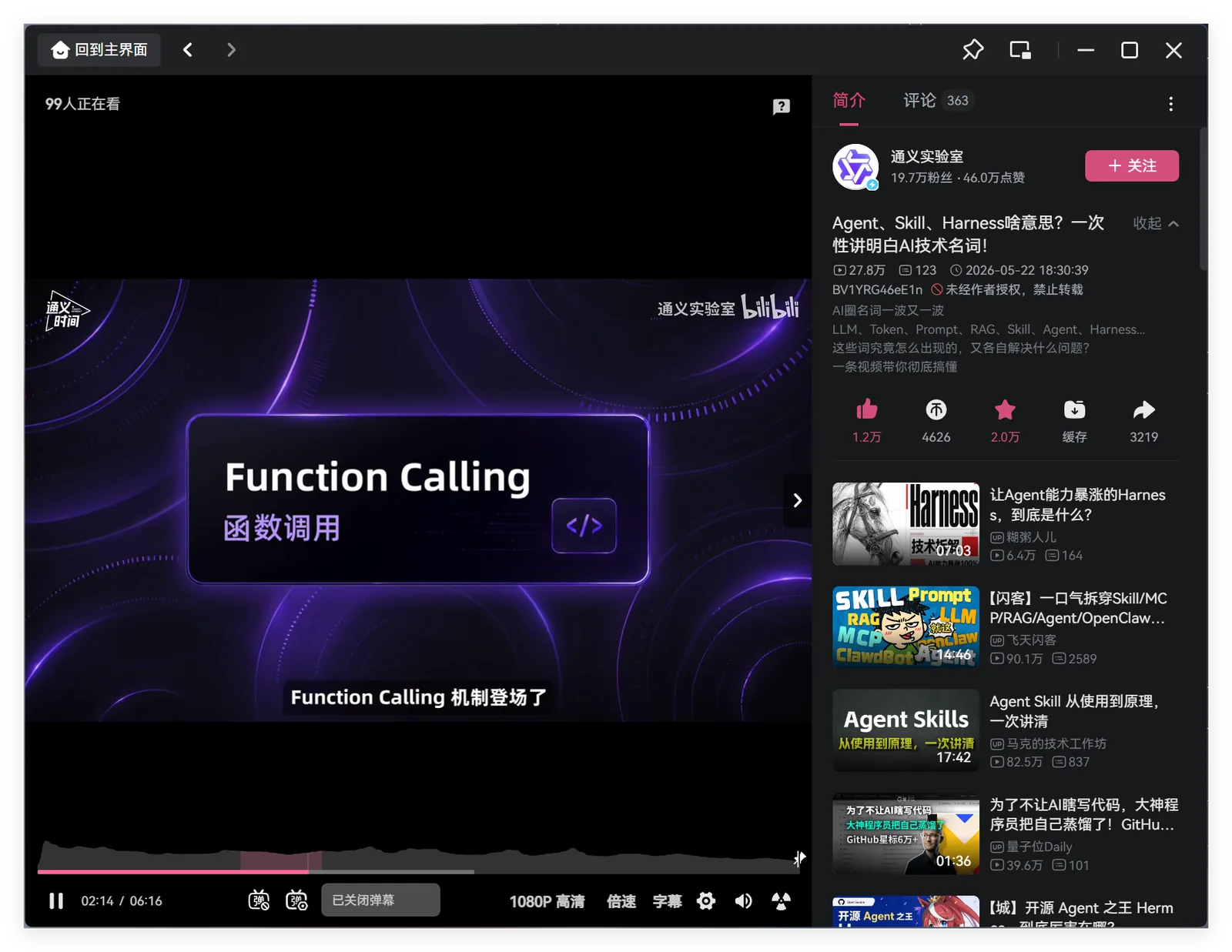The height and width of the screenshot is (952, 1232).
Task: Click the video ID BV1YRG46eE1n
Action: point(877,289)
